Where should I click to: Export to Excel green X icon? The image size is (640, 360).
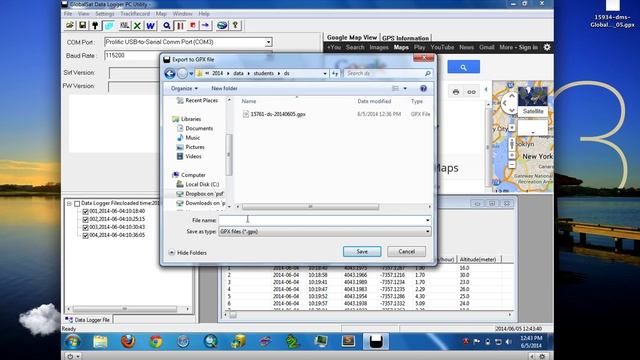click(138, 26)
